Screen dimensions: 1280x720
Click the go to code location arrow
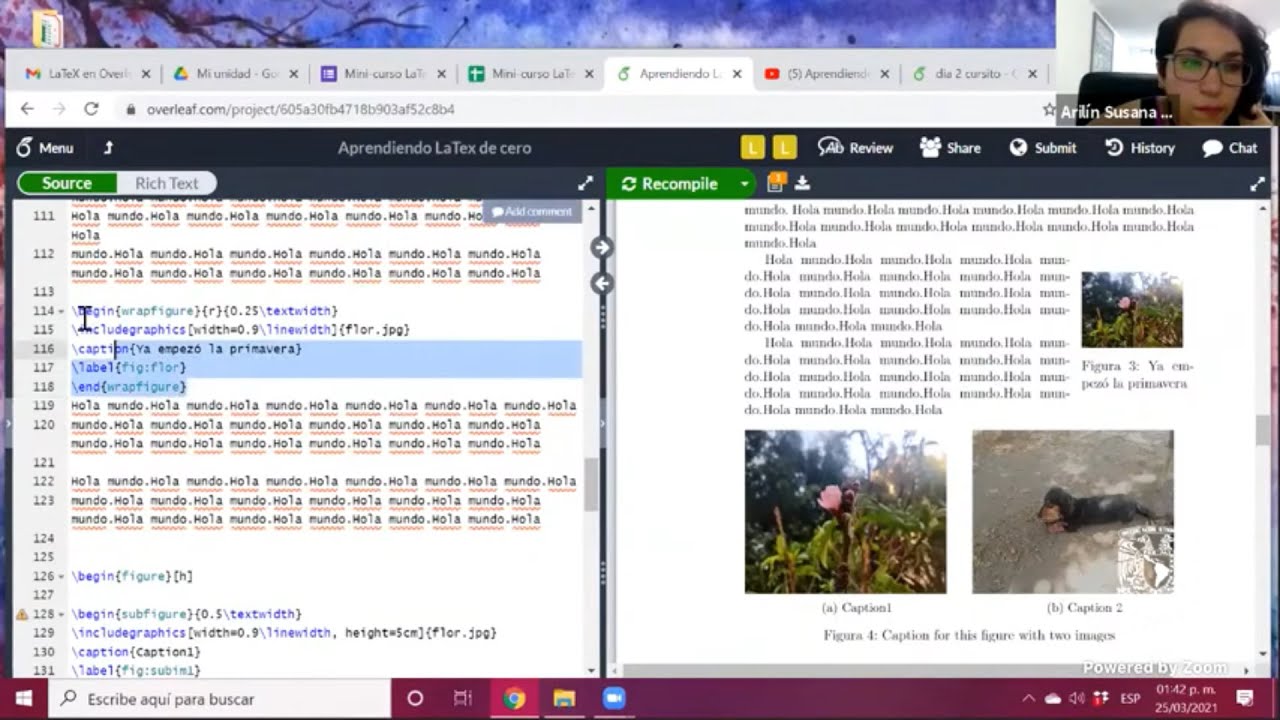click(x=601, y=283)
